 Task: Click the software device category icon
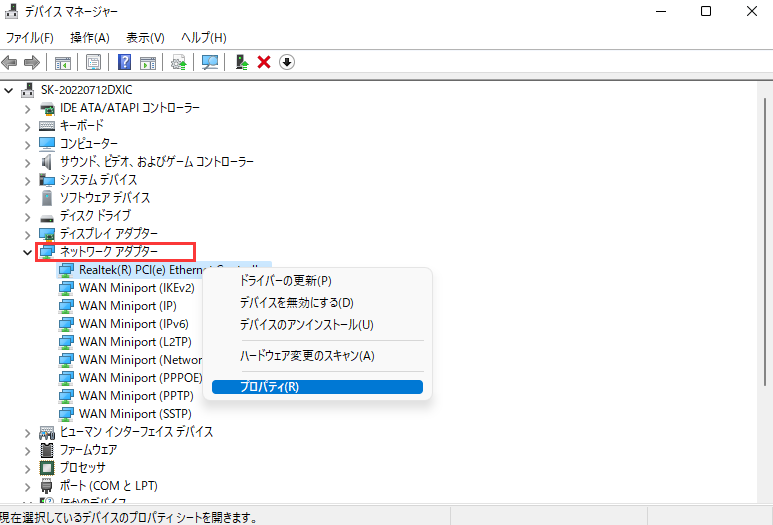pyautogui.click(x=47, y=198)
